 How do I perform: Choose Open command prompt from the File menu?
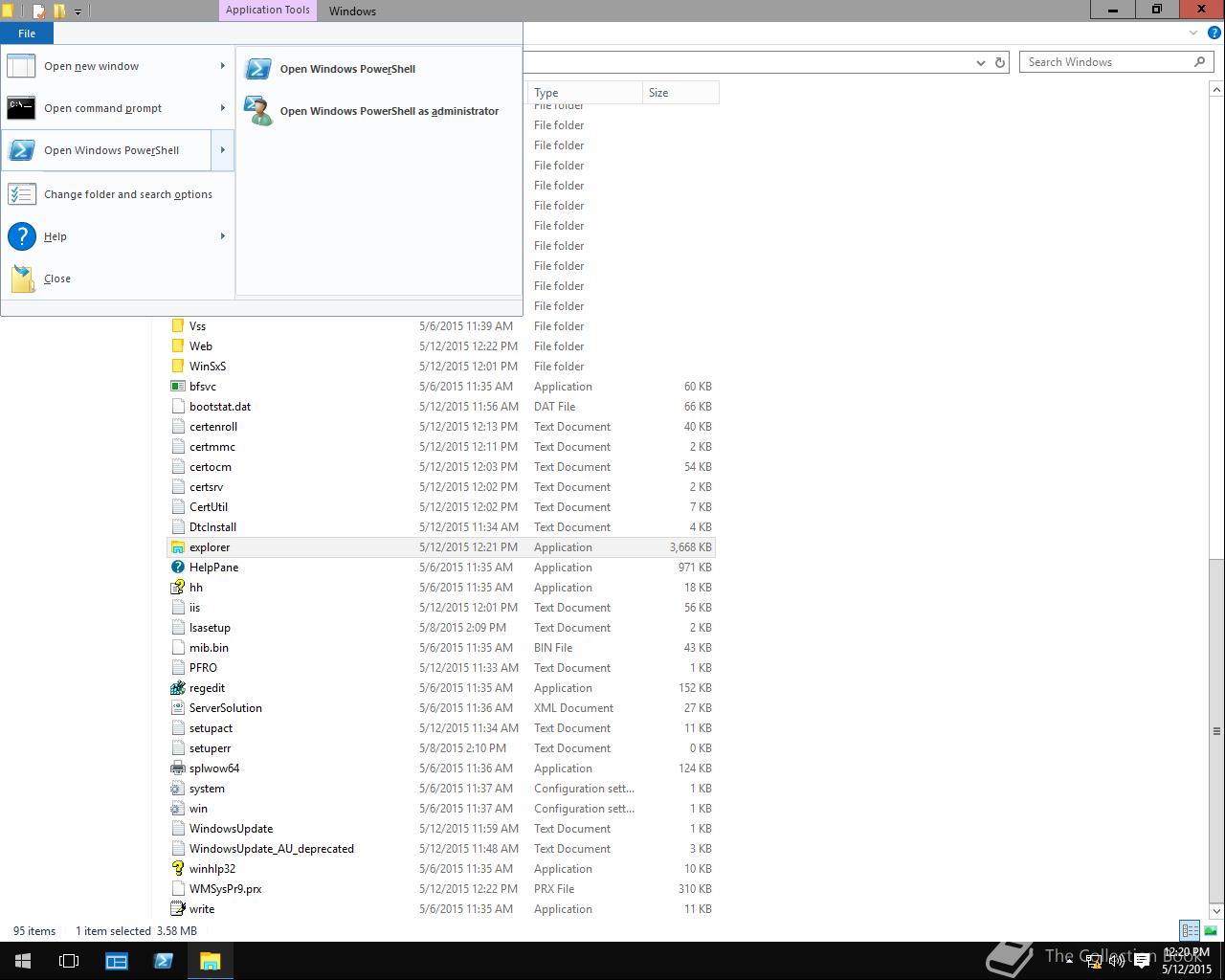point(102,108)
